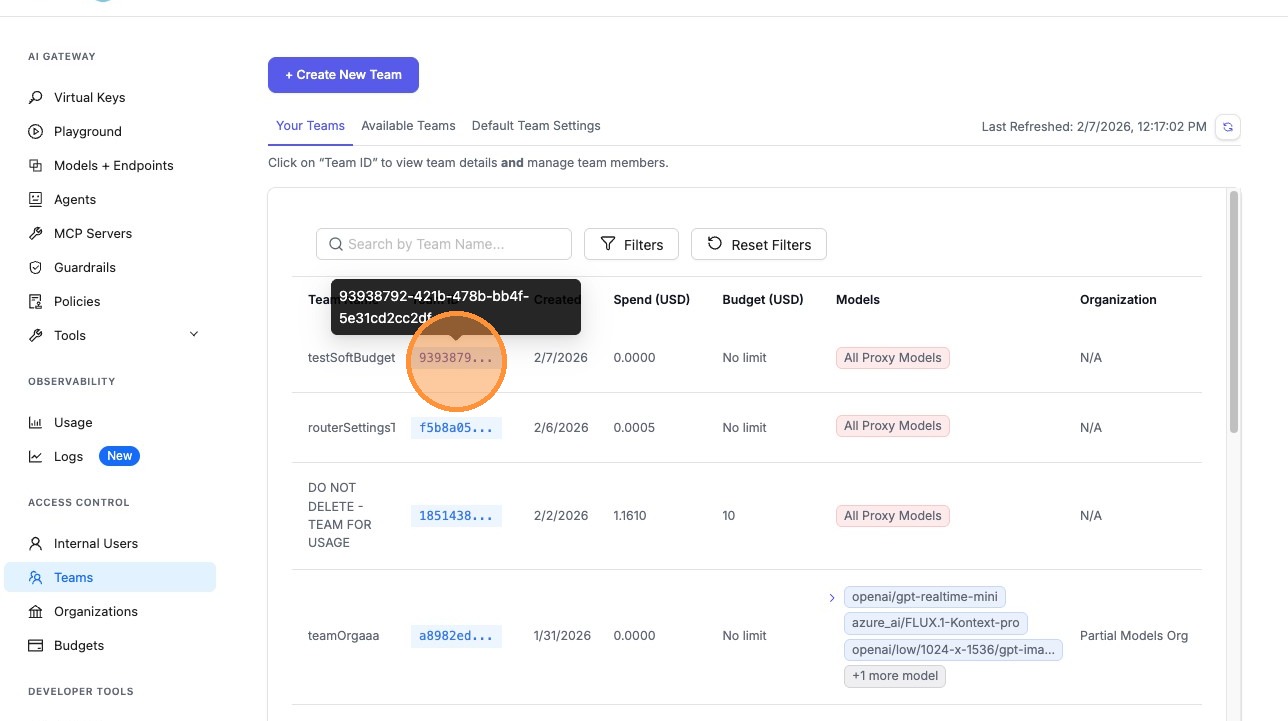1288x721 pixels.
Task: Click the refresh icon beside Last Refreshed
Action: [x=1228, y=127]
